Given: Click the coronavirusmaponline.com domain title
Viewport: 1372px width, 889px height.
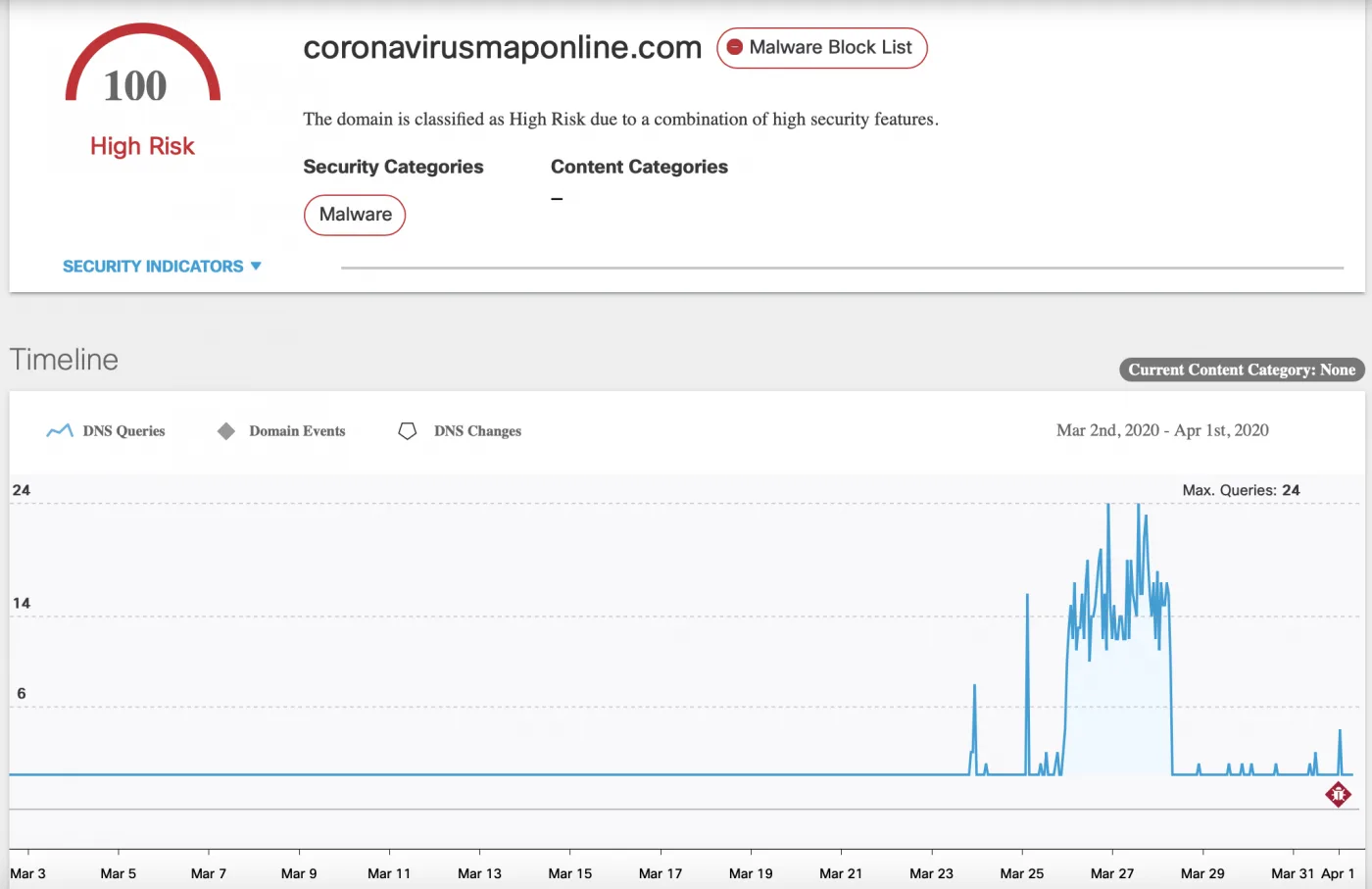Looking at the screenshot, I should click(x=503, y=47).
